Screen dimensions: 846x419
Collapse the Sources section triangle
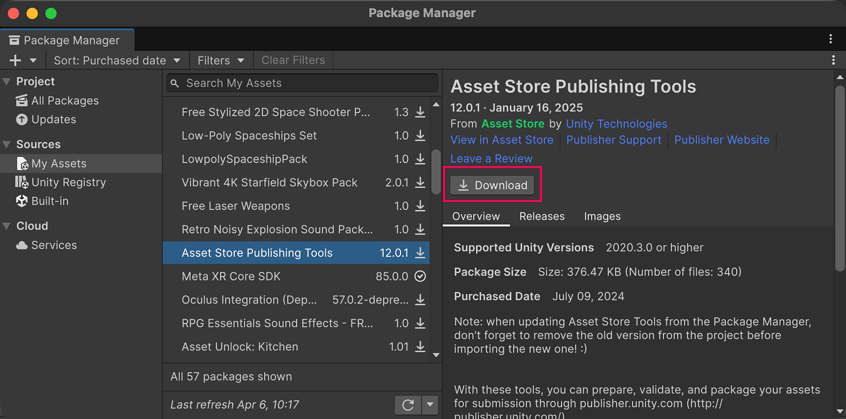(x=6, y=144)
